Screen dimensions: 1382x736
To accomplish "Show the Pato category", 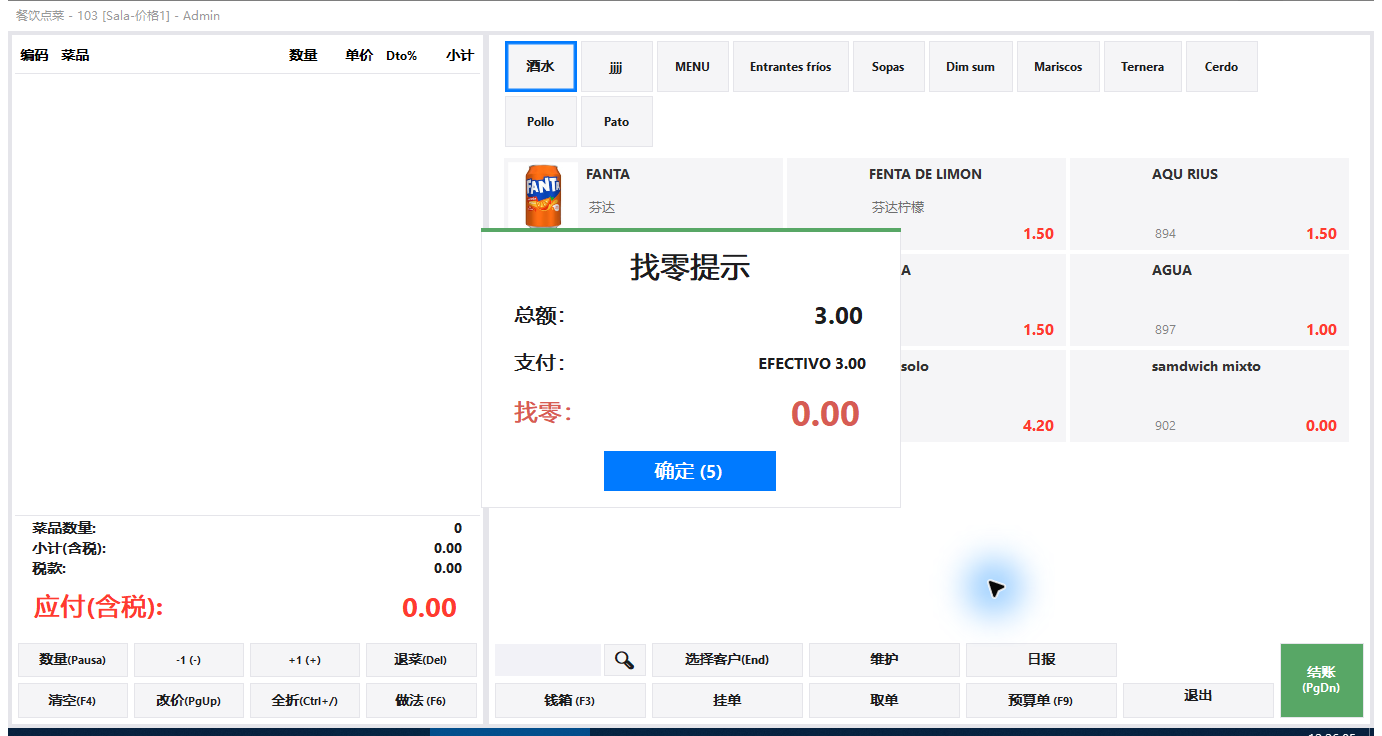I will click(617, 122).
